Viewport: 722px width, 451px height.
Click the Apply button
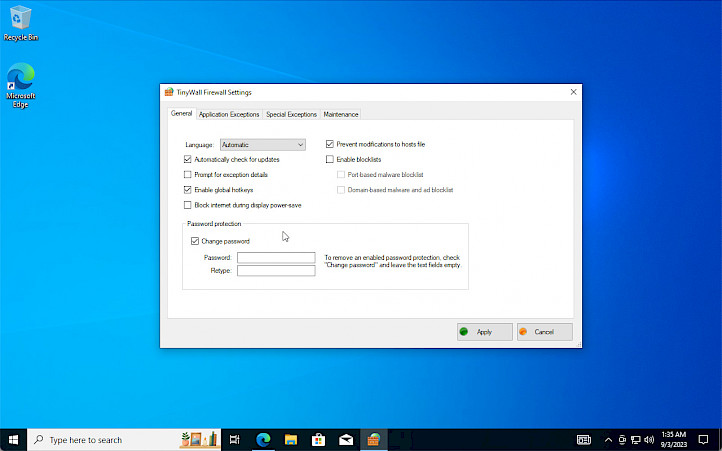pyautogui.click(x=484, y=332)
